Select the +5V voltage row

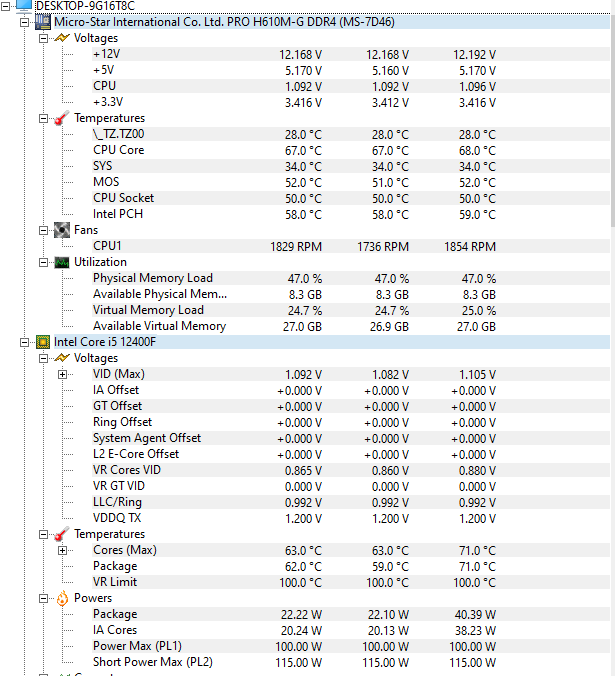(350, 70)
